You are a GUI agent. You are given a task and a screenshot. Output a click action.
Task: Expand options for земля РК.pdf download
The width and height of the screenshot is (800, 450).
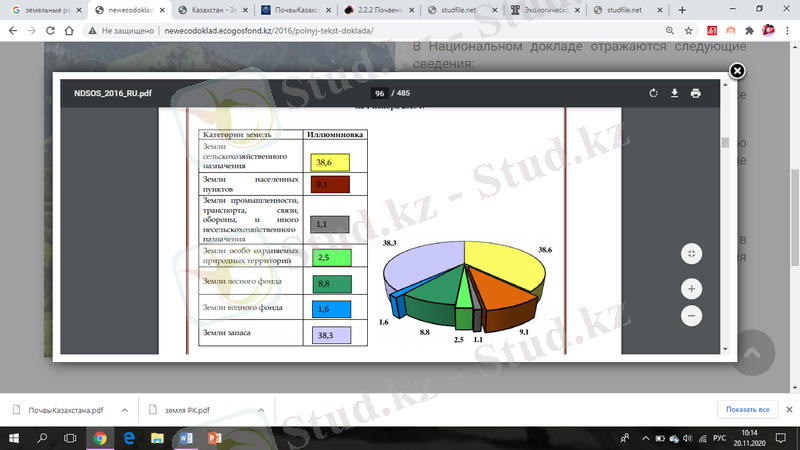pos(261,410)
